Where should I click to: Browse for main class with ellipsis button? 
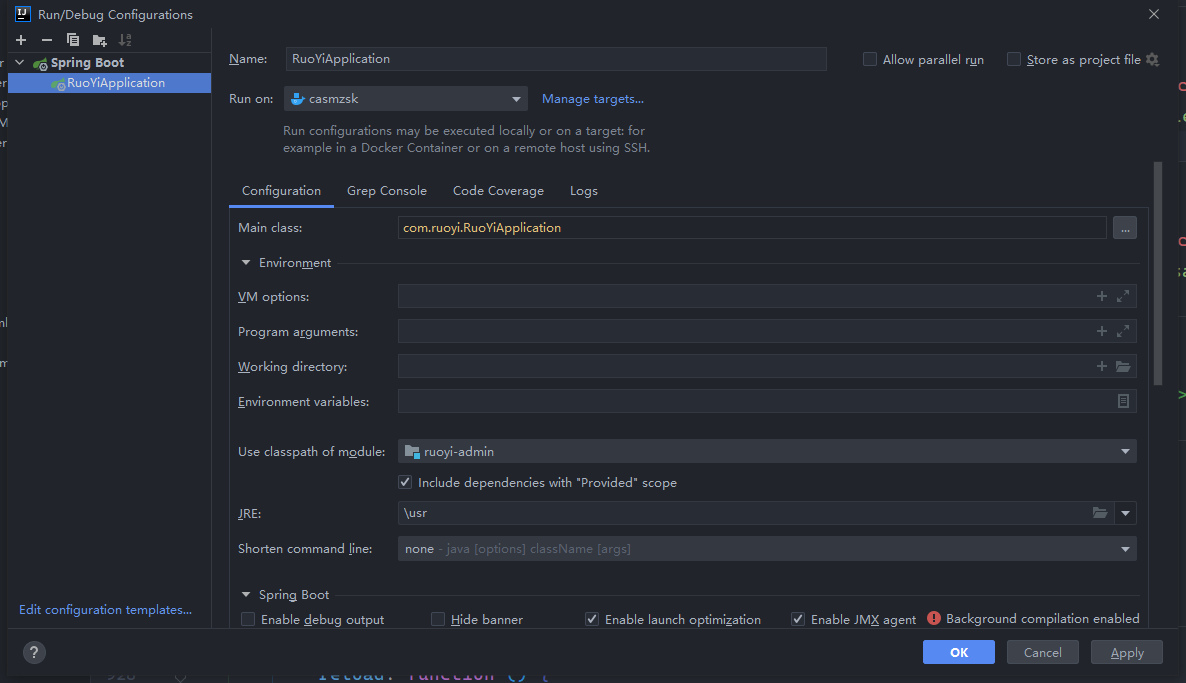pyautogui.click(x=1125, y=228)
